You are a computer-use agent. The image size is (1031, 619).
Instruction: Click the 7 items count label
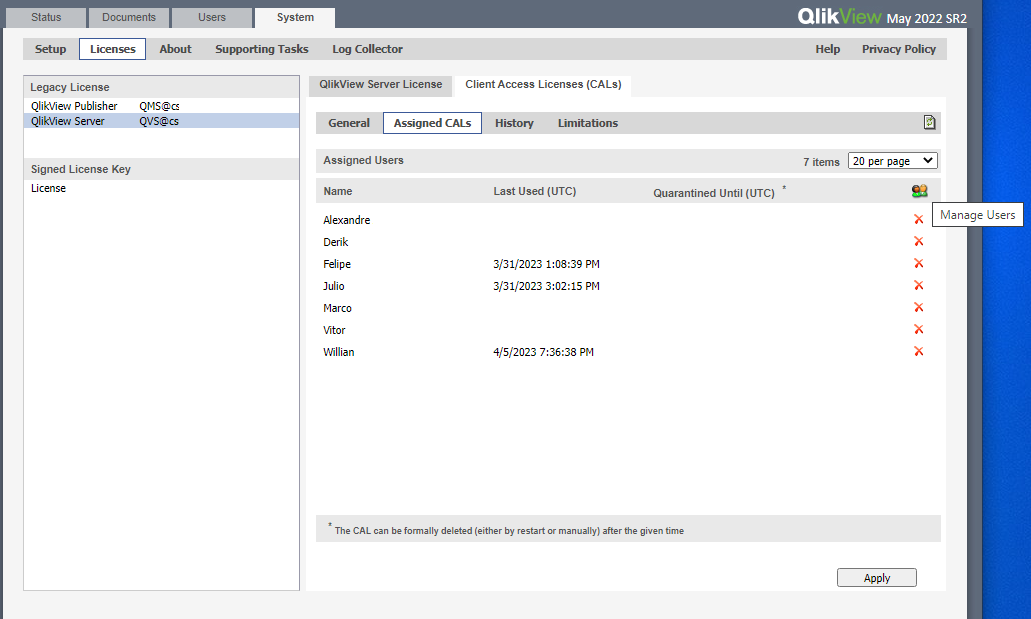coord(821,162)
